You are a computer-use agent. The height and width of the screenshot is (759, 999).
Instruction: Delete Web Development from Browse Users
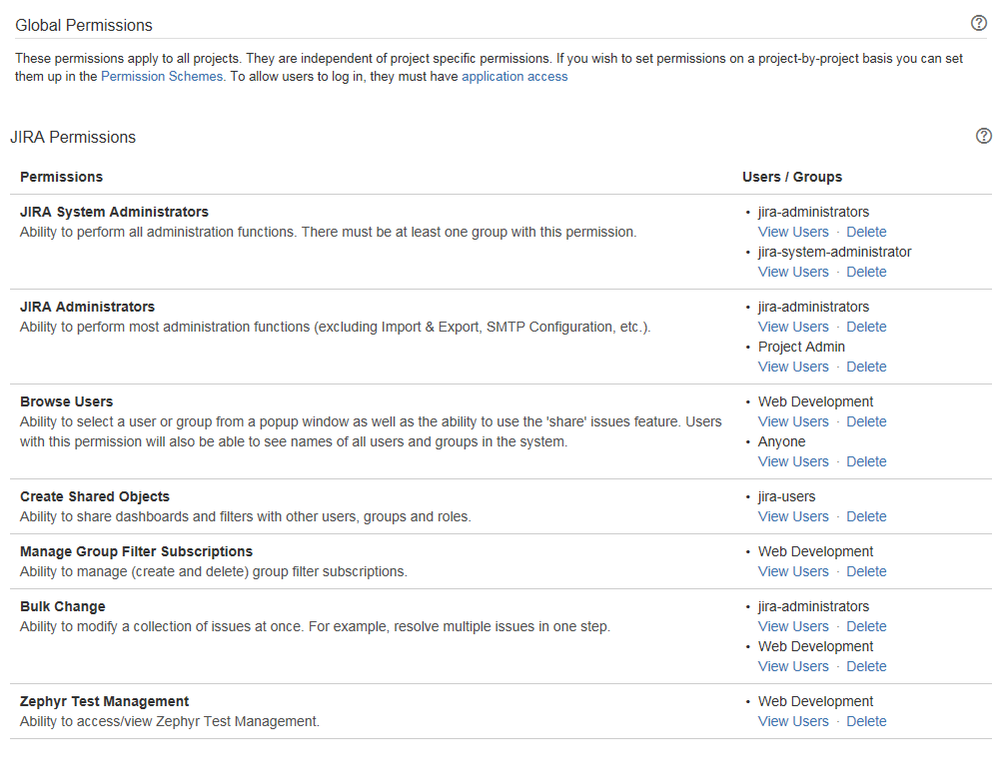click(866, 422)
